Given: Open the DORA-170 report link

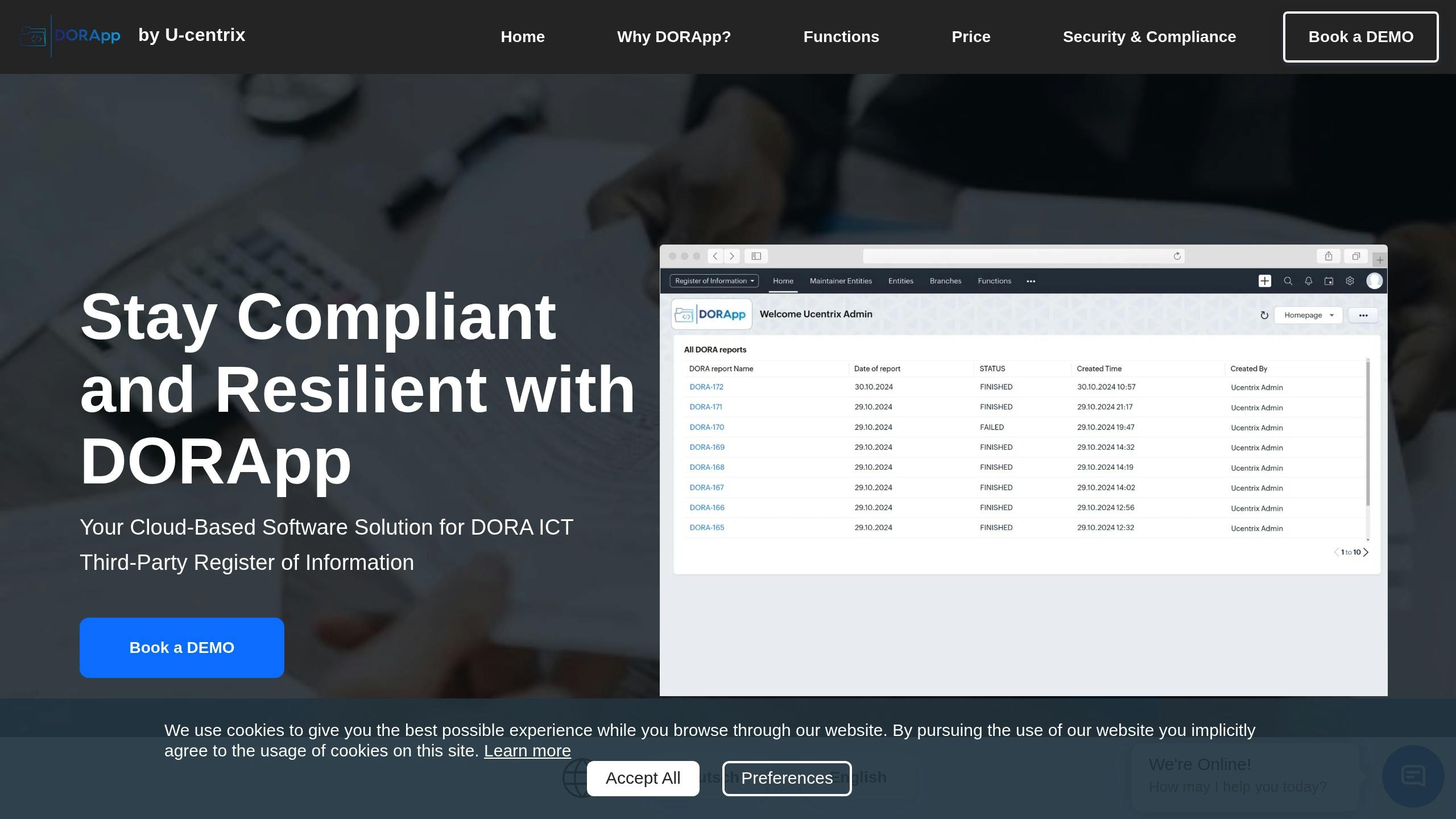Looking at the screenshot, I should pos(707,427).
